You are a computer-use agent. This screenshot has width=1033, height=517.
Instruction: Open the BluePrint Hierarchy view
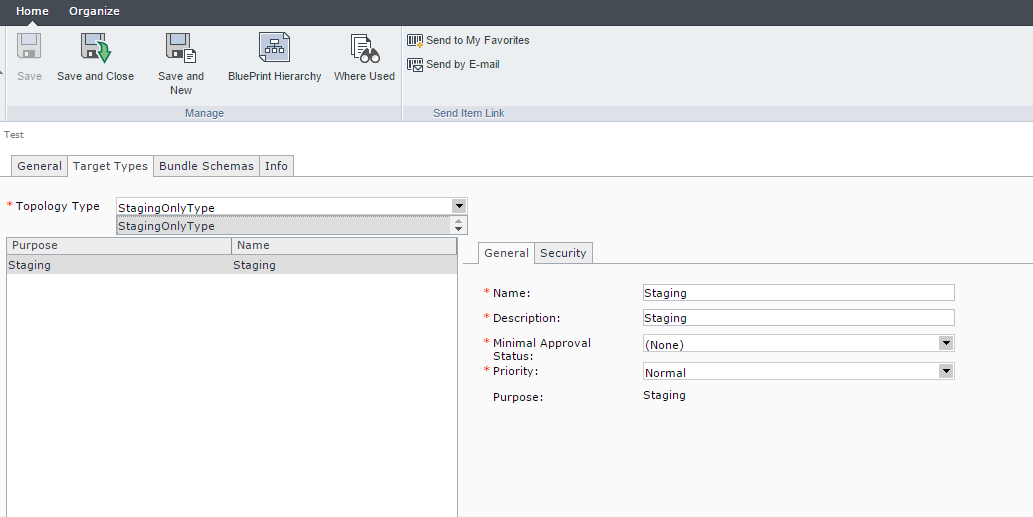tap(274, 48)
